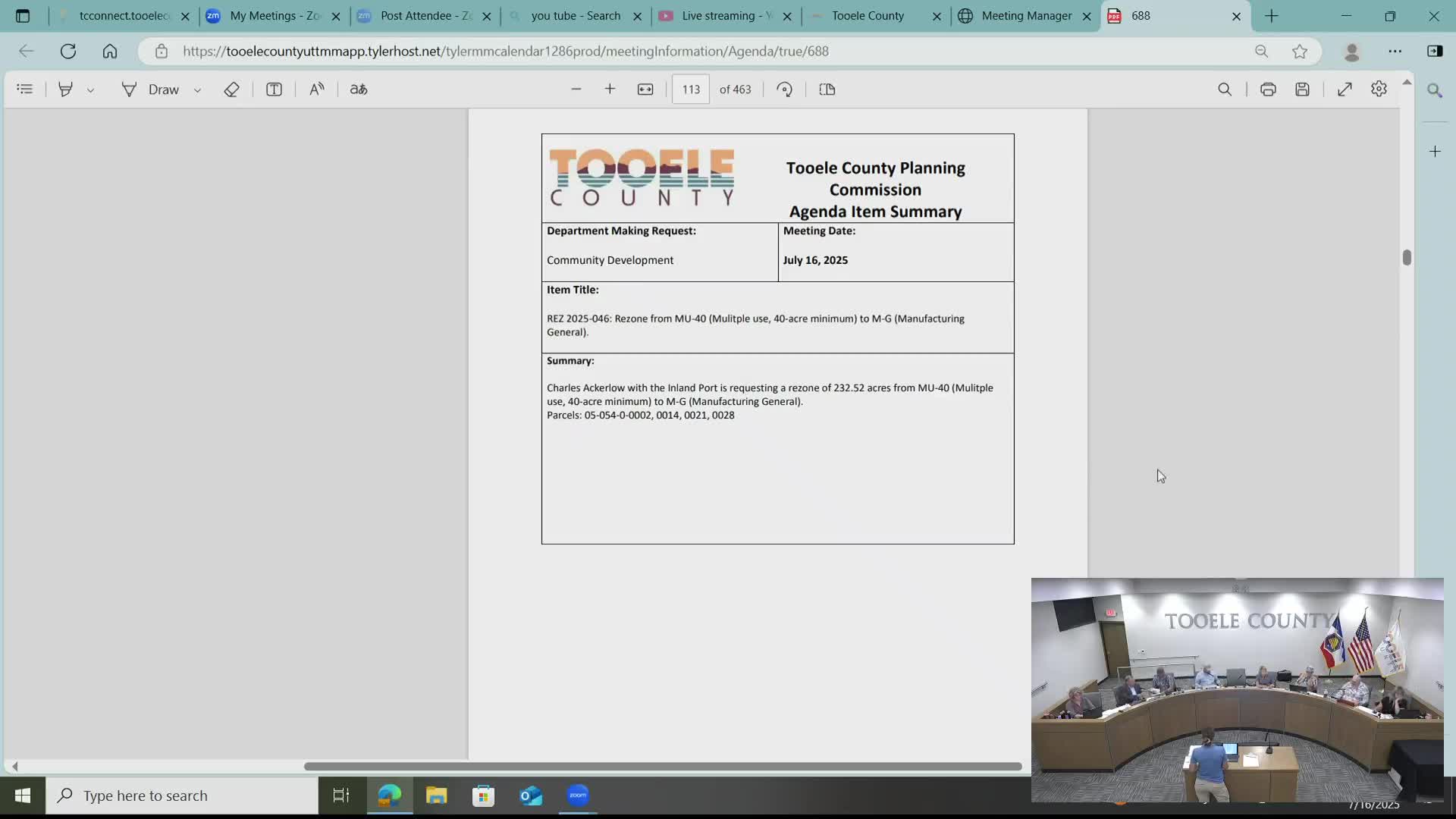Expand the Draw options dropdown arrow
1456x819 pixels.
197,90
